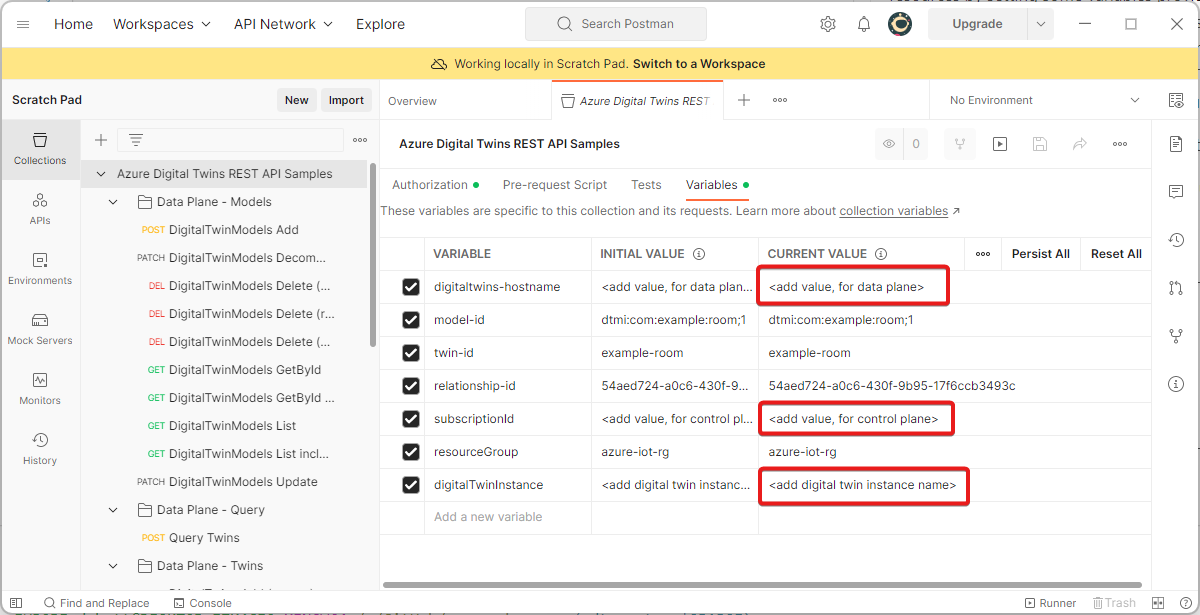The image size is (1200, 615).
Task: Switch to the Pre-request Script tab
Action: [555, 185]
